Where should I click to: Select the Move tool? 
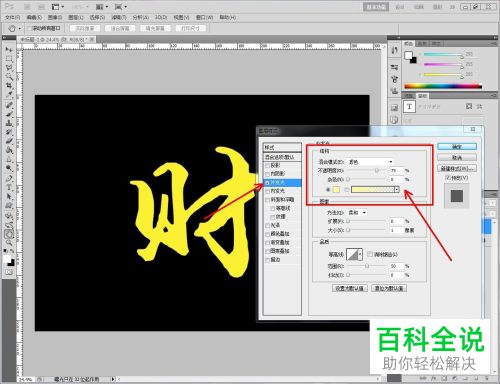9,50
